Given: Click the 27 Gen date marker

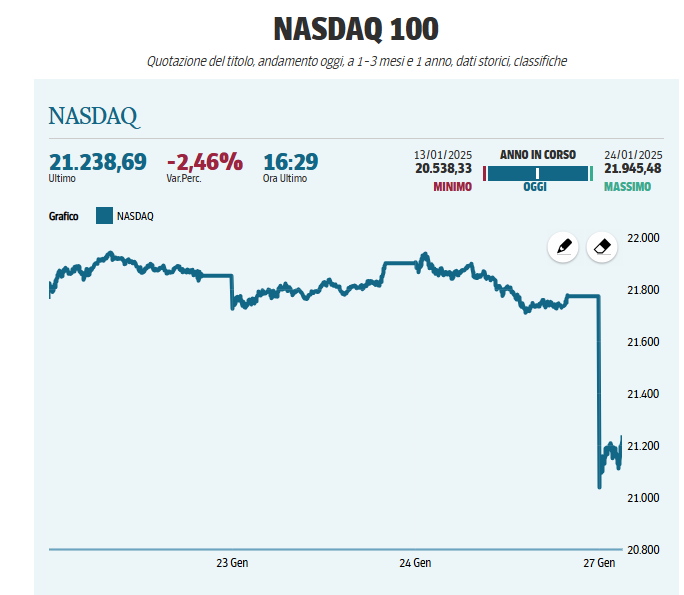Looking at the screenshot, I should [x=598, y=563].
